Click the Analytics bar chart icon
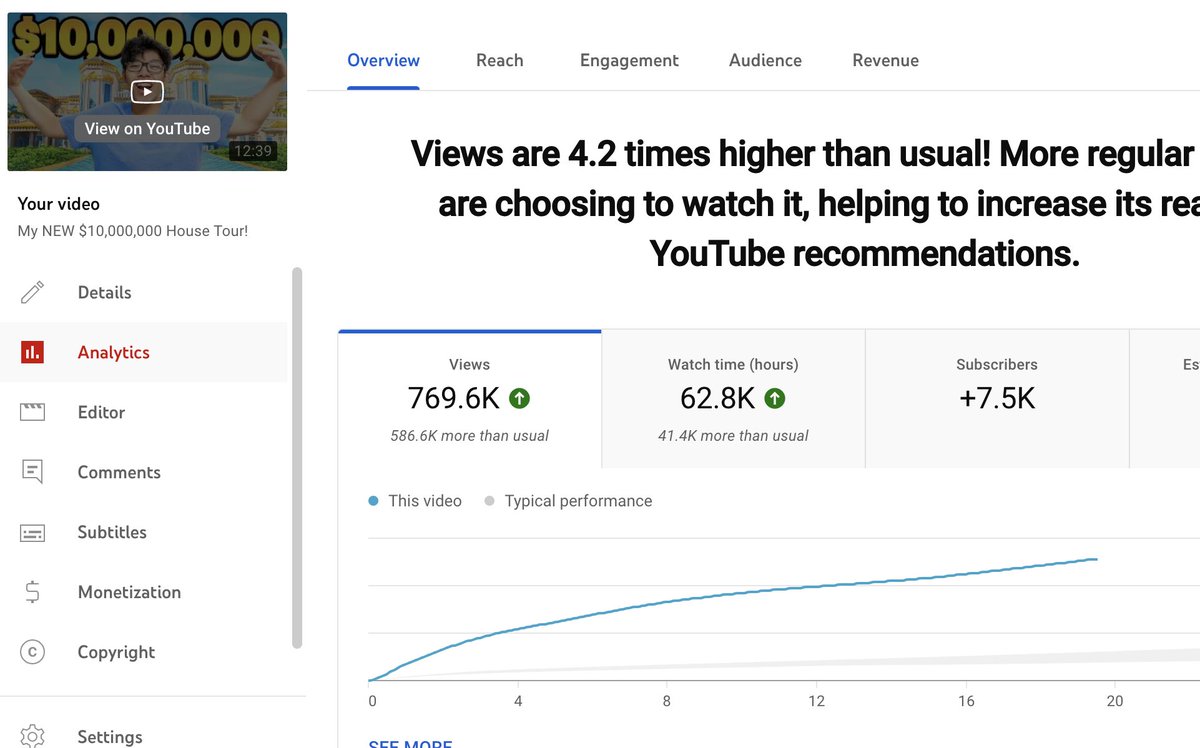The width and height of the screenshot is (1200, 748). [x=32, y=352]
